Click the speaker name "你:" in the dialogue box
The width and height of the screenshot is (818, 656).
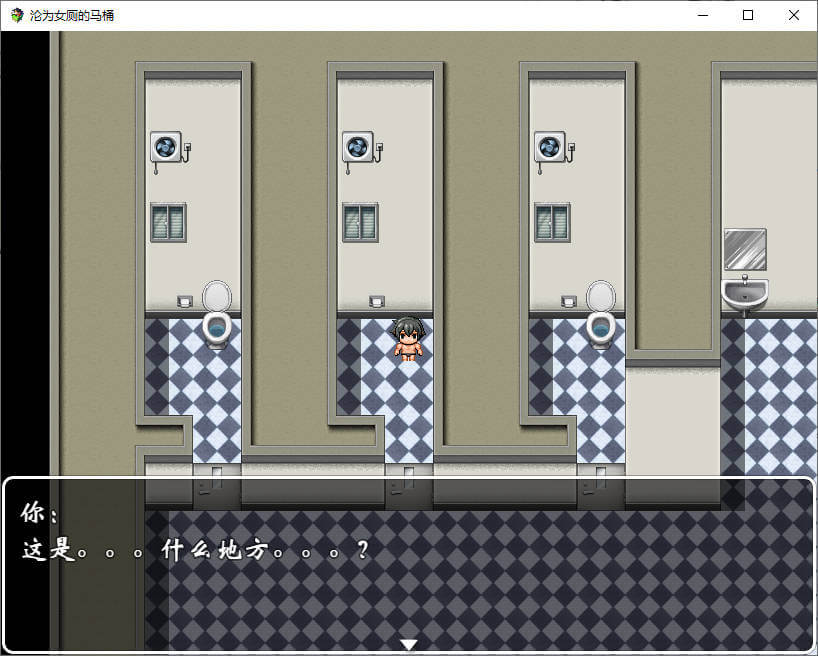pos(40,514)
